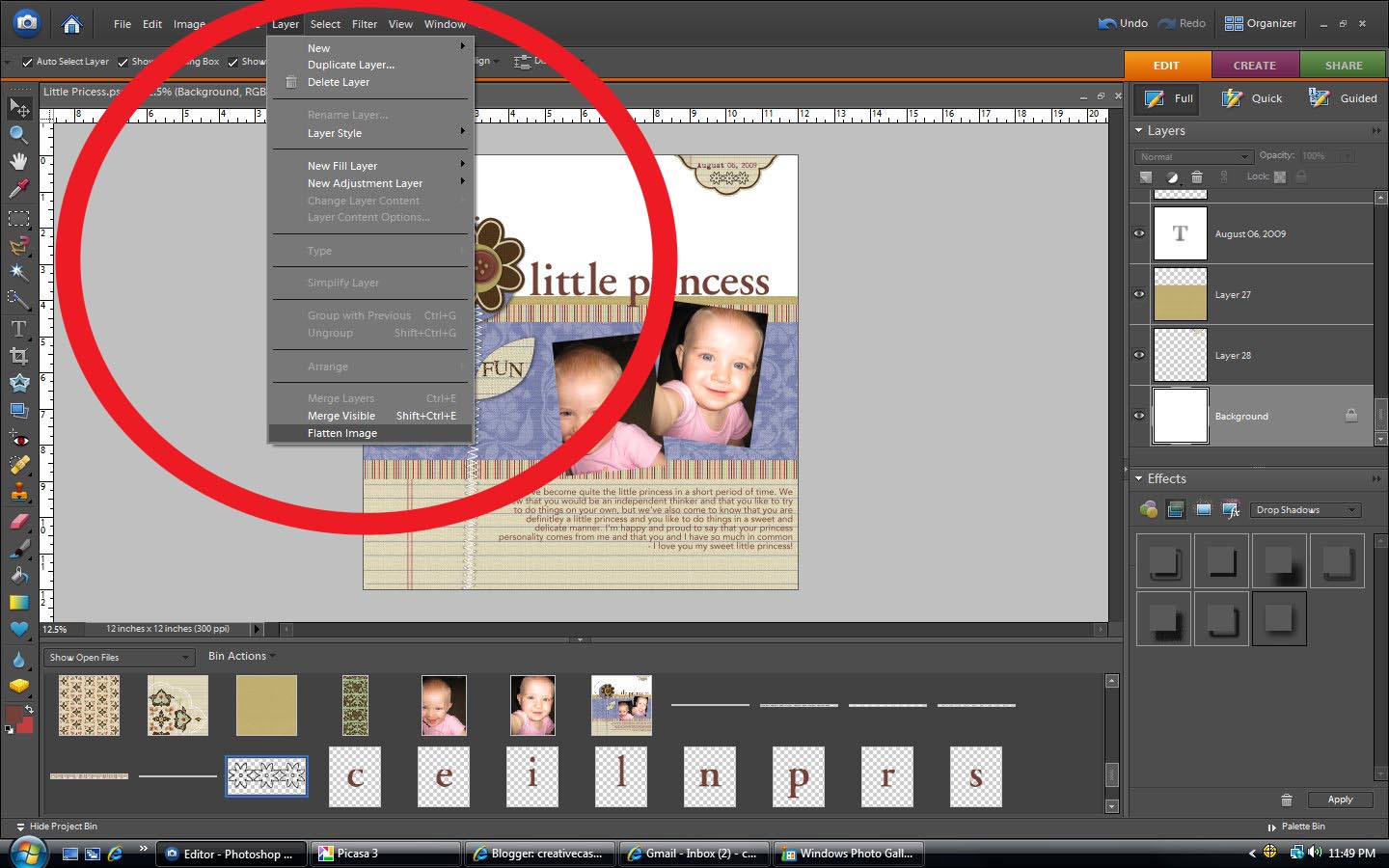
Task: Open the layer Opacity dropdown
Action: point(1348,155)
